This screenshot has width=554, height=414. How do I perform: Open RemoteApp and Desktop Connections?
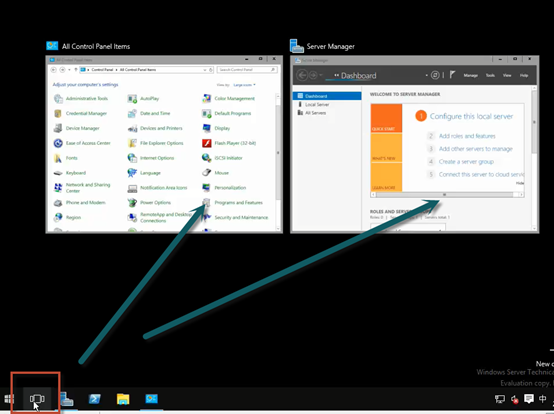coord(160,217)
